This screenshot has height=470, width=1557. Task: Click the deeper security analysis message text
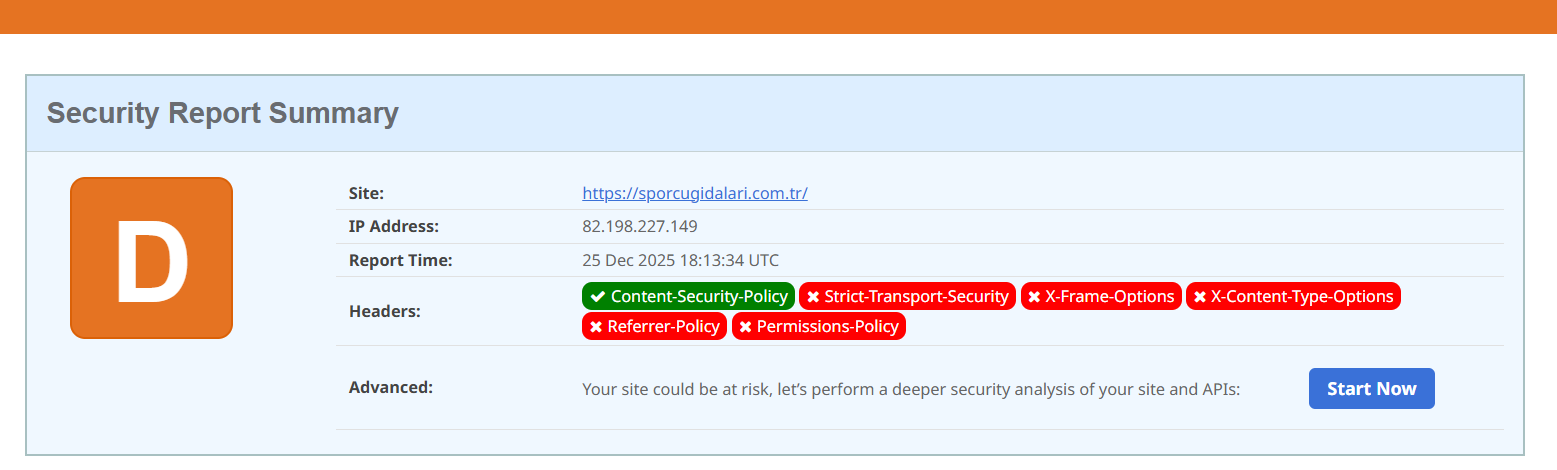coord(910,389)
